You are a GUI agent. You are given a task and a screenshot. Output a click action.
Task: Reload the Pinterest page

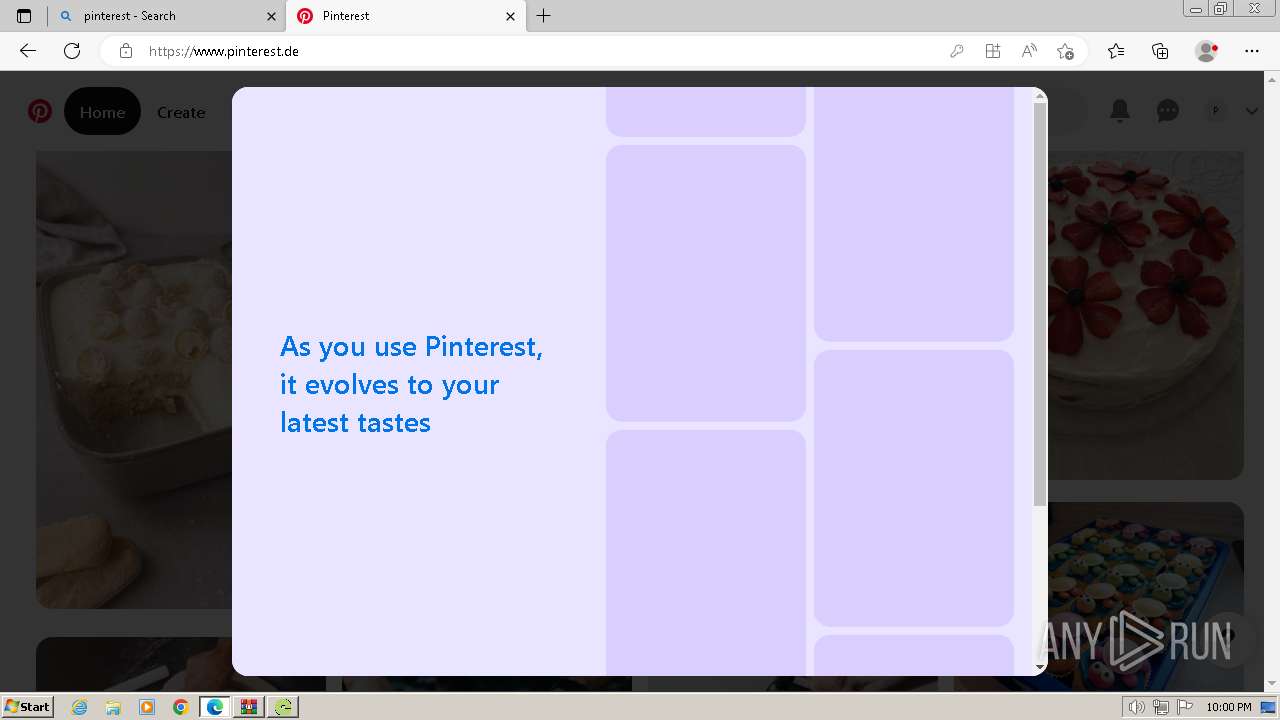point(72,51)
